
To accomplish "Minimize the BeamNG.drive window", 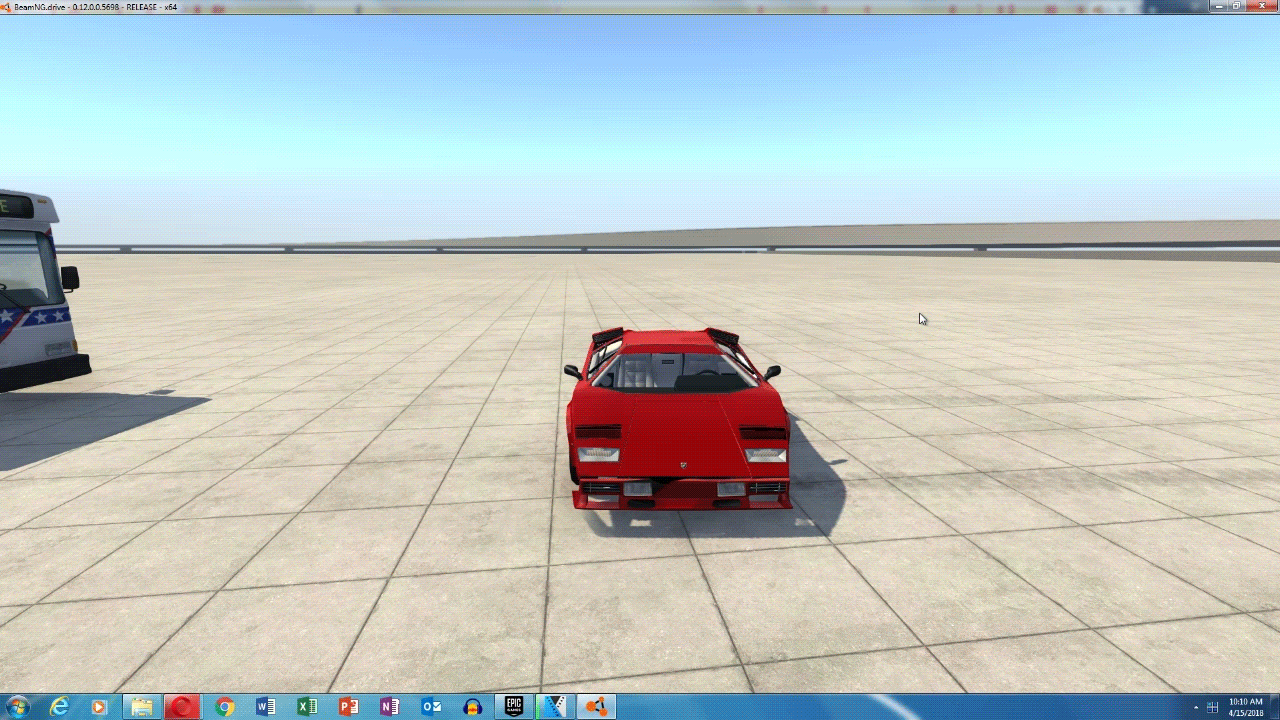I will click(x=1220, y=6).
